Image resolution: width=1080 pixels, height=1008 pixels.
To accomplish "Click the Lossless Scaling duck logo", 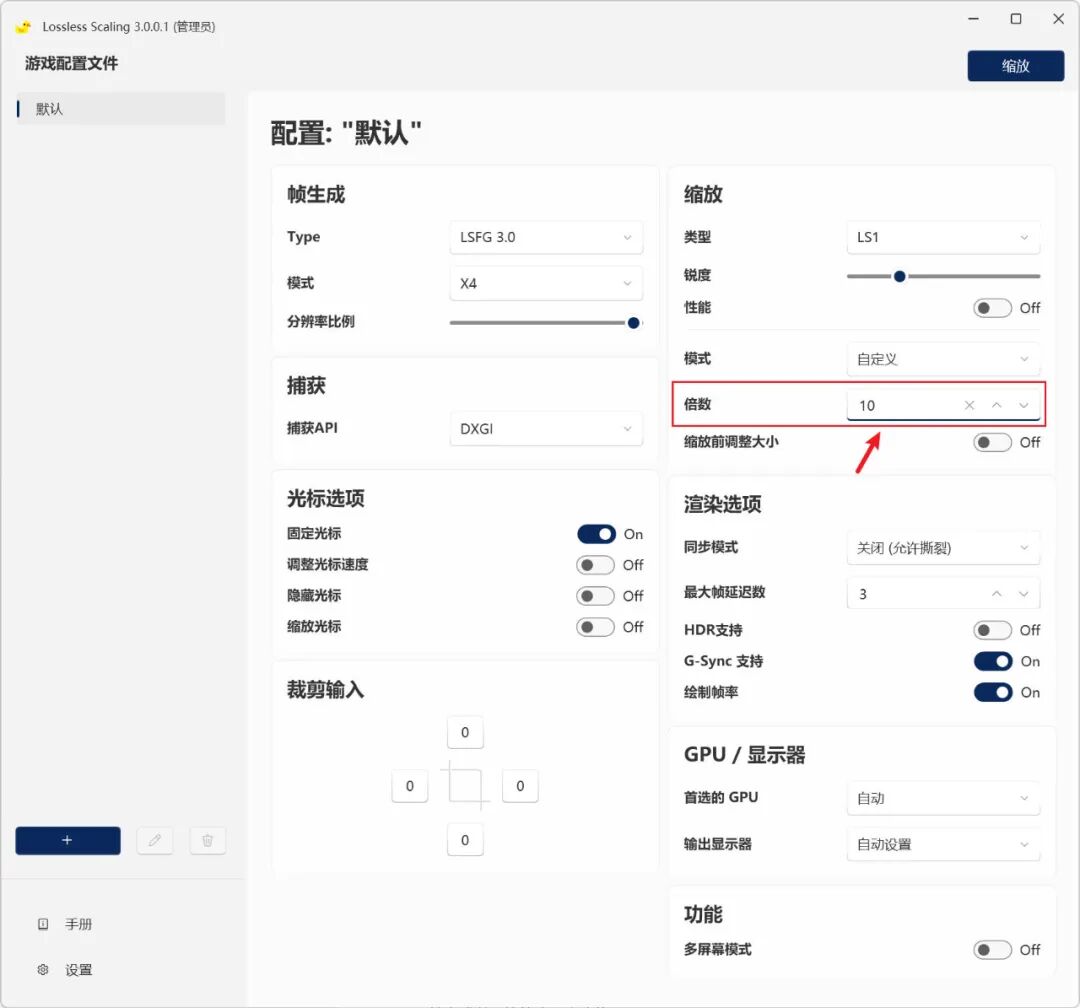I will [22, 27].
